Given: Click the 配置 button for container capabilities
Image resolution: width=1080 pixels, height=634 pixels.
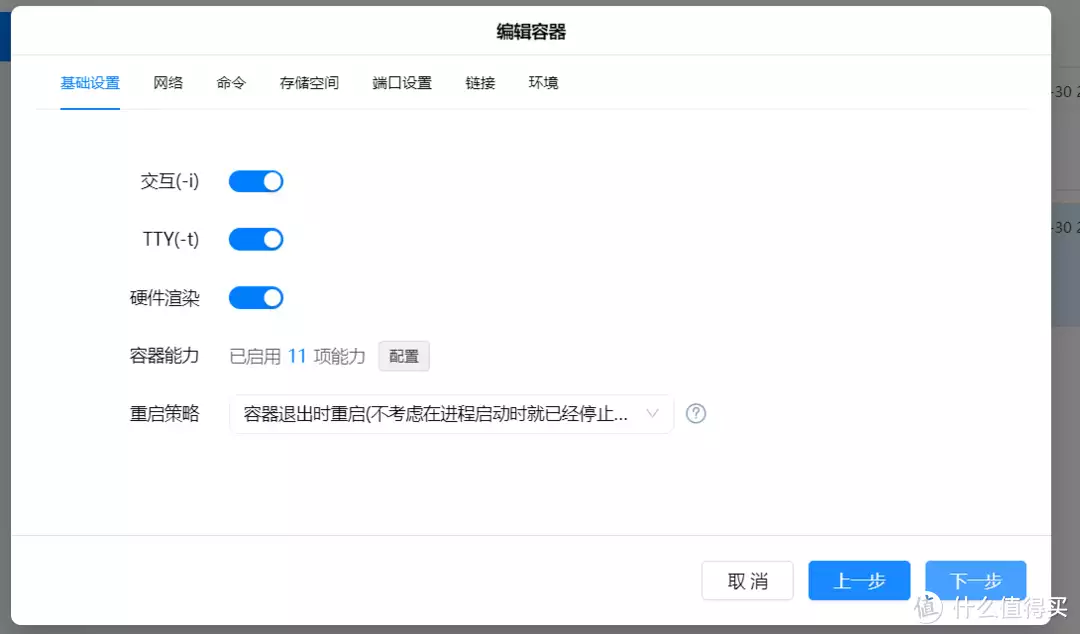Looking at the screenshot, I should [x=404, y=356].
